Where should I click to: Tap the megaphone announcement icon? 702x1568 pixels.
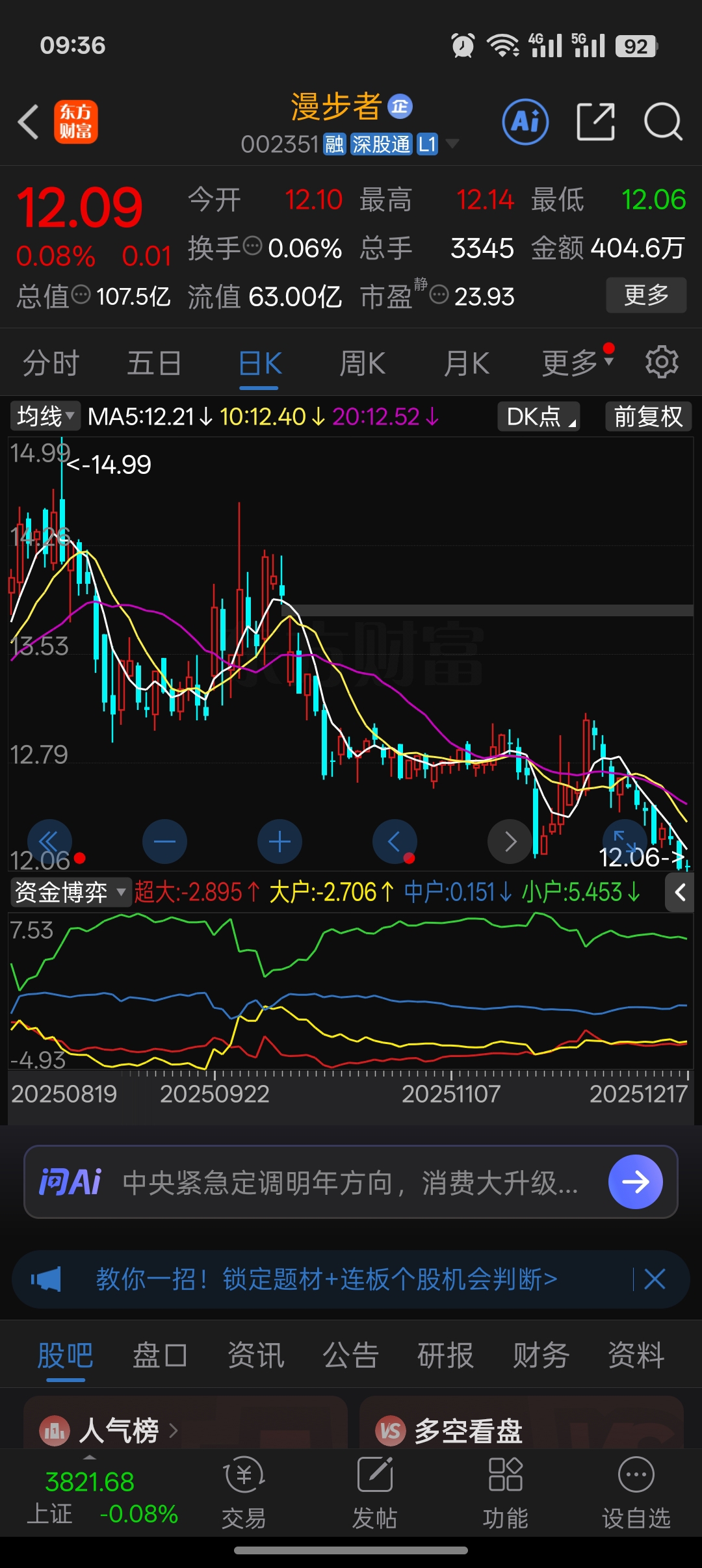point(46,1279)
